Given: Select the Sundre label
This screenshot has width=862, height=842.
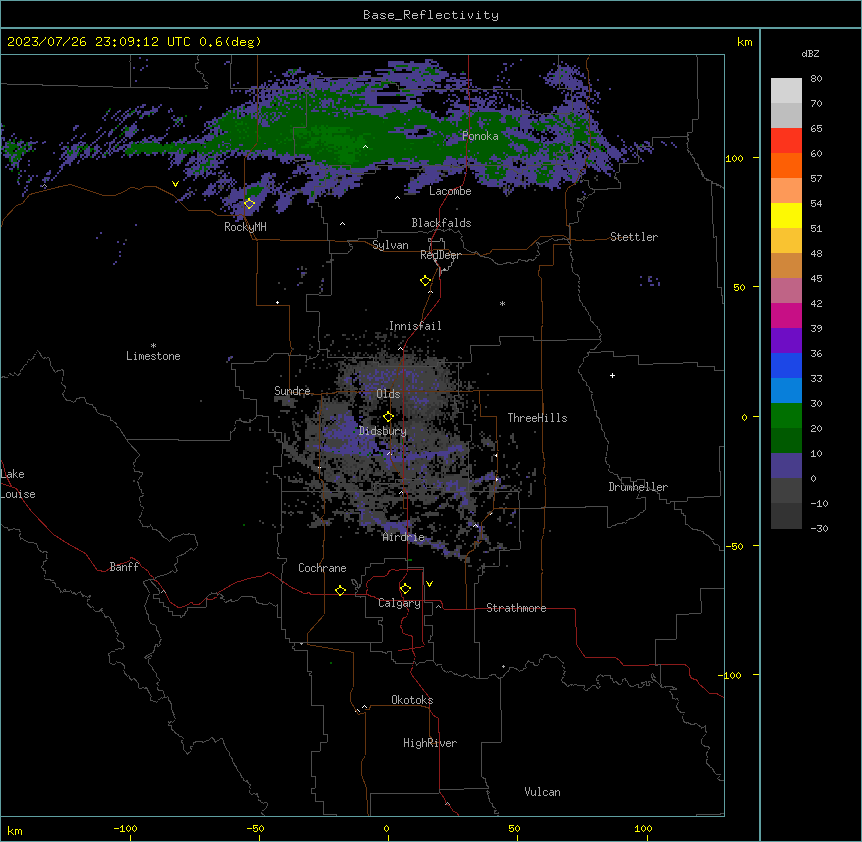Looking at the screenshot, I should pyautogui.click(x=292, y=391).
